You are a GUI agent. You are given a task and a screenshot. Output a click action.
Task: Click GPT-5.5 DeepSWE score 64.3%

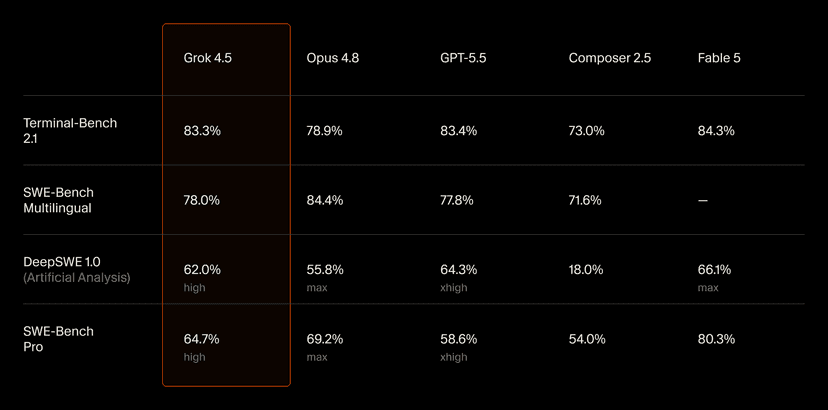point(459,270)
